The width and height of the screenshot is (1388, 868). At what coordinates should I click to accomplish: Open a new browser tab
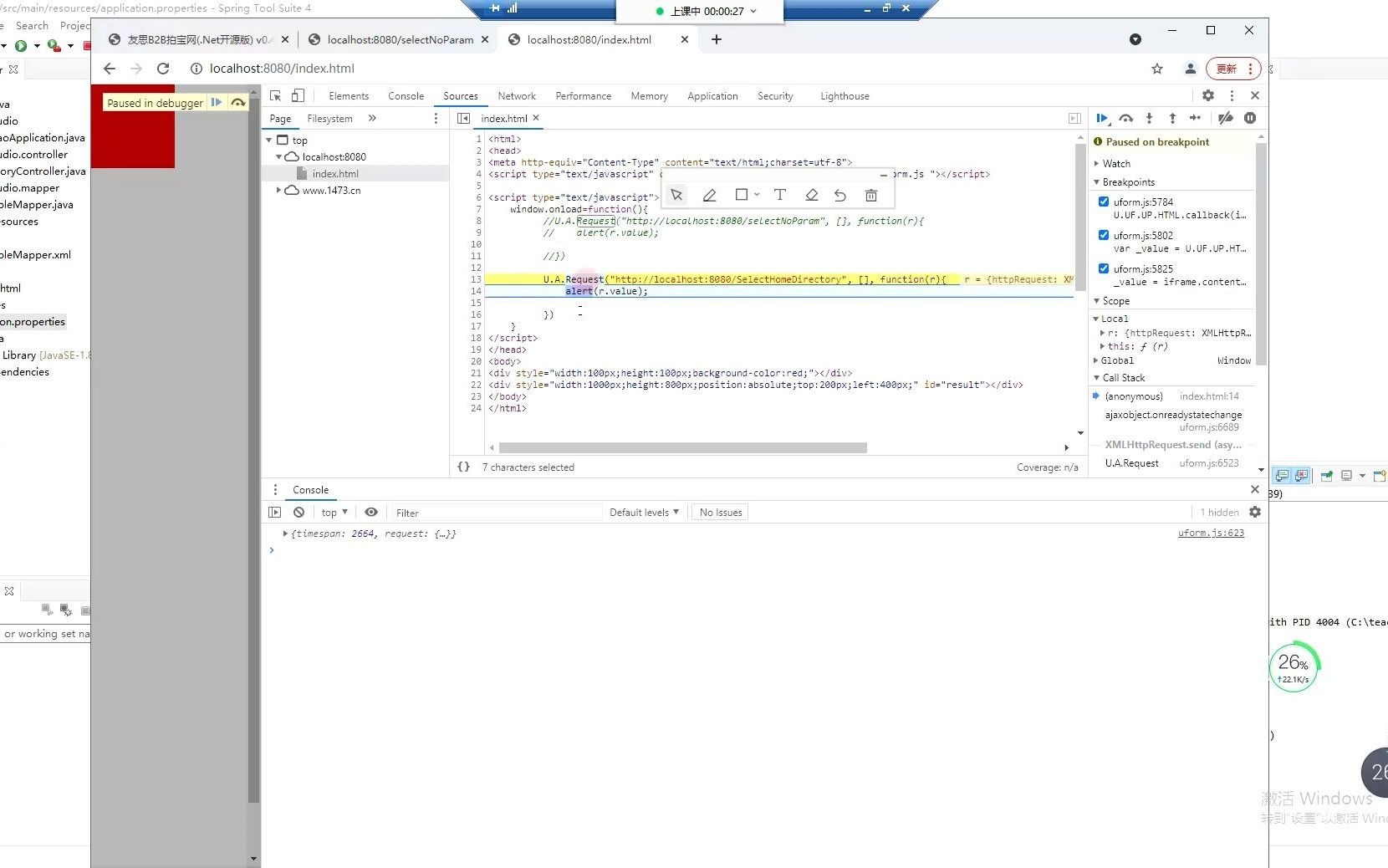[717, 39]
